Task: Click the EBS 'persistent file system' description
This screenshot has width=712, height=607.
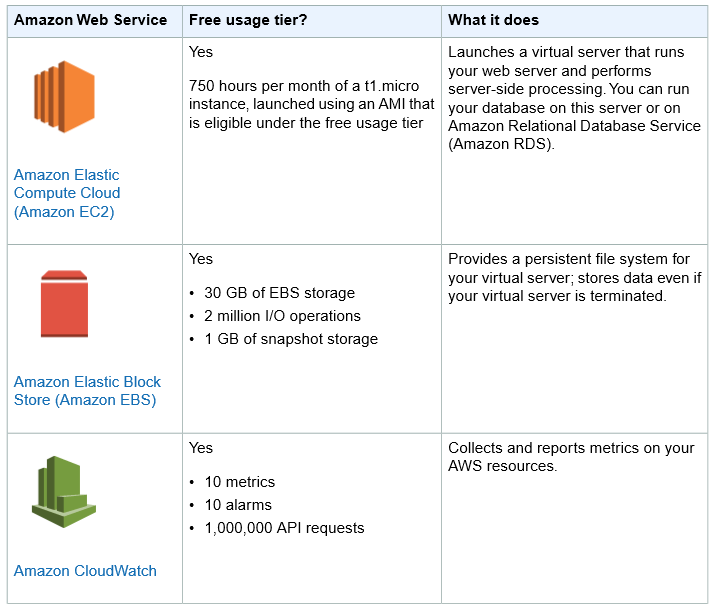Action: pos(574,277)
